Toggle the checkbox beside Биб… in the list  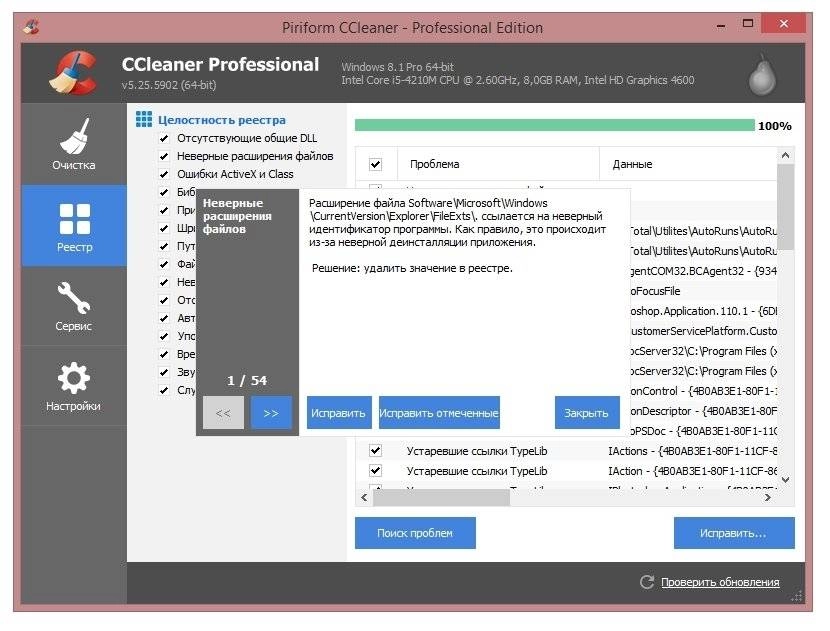click(164, 193)
